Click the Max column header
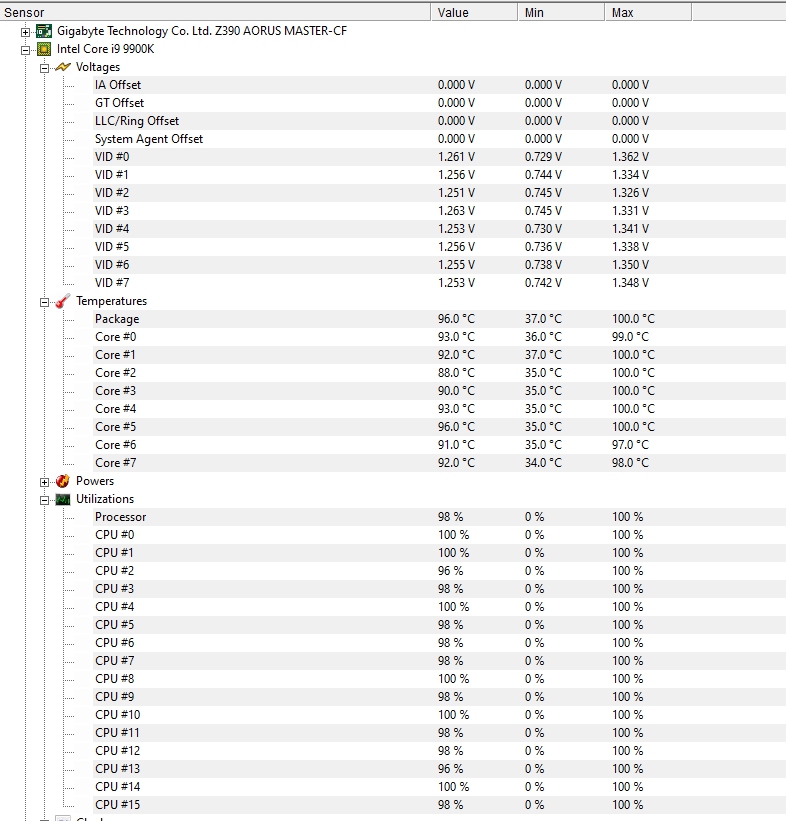786x821 pixels. coord(648,12)
